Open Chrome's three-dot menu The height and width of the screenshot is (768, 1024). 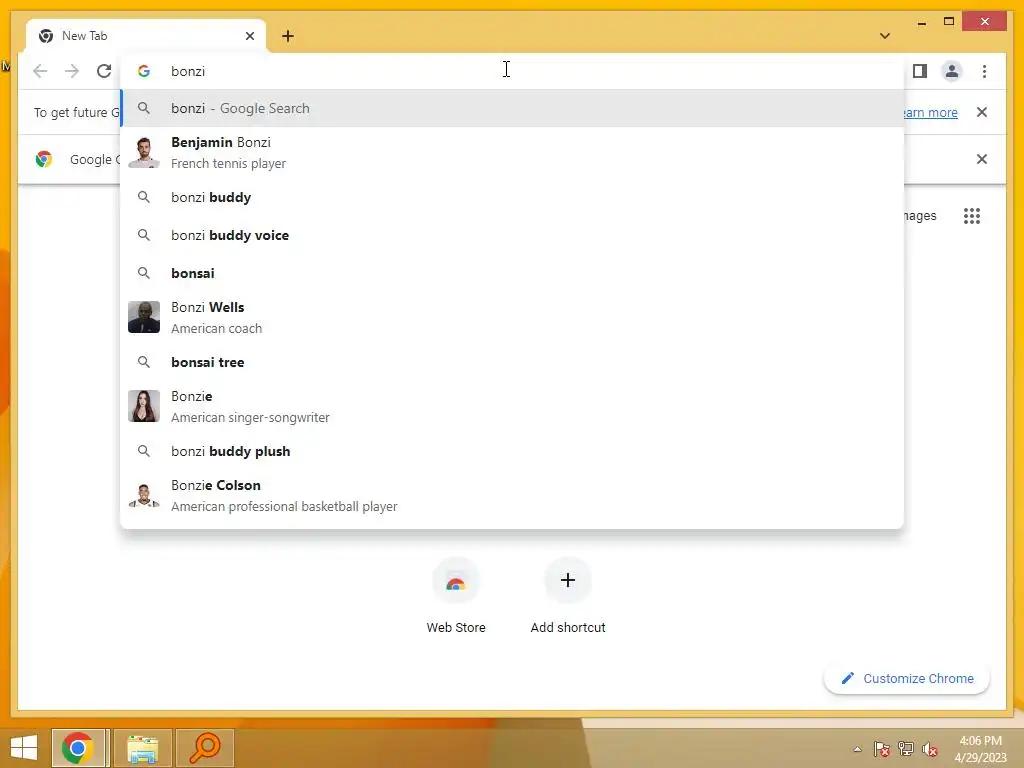(984, 71)
